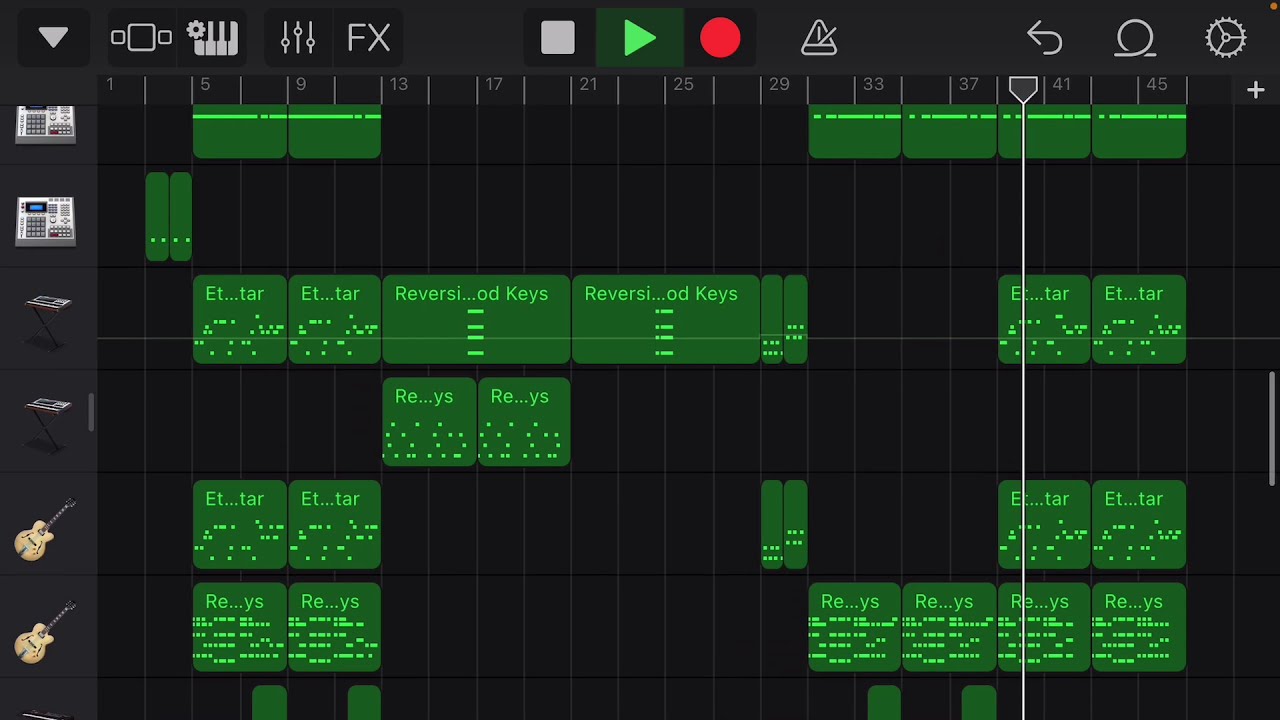Enable the metronome
Viewport: 1280px width, 720px height.
click(x=819, y=37)
